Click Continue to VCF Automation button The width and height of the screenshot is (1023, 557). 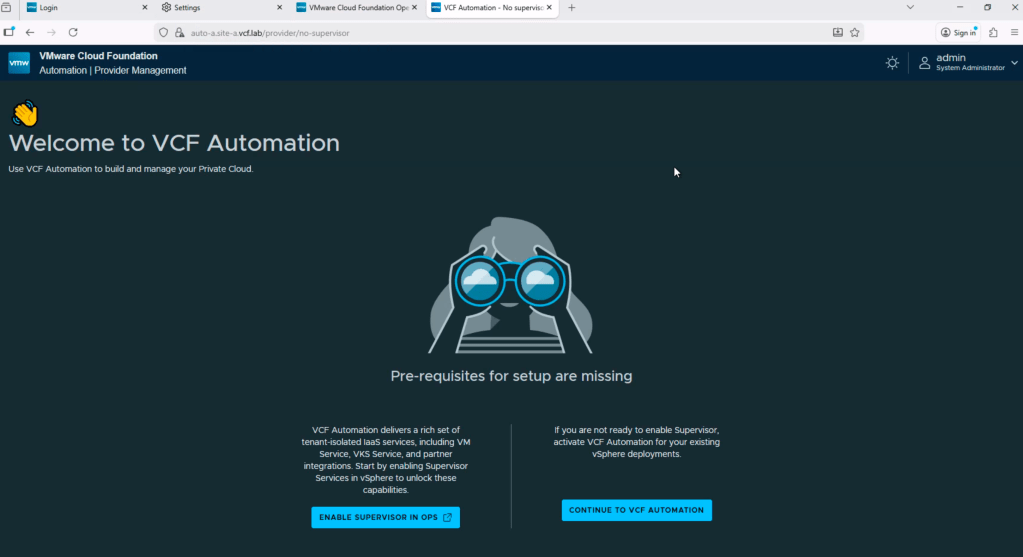[x=636, y=510]
